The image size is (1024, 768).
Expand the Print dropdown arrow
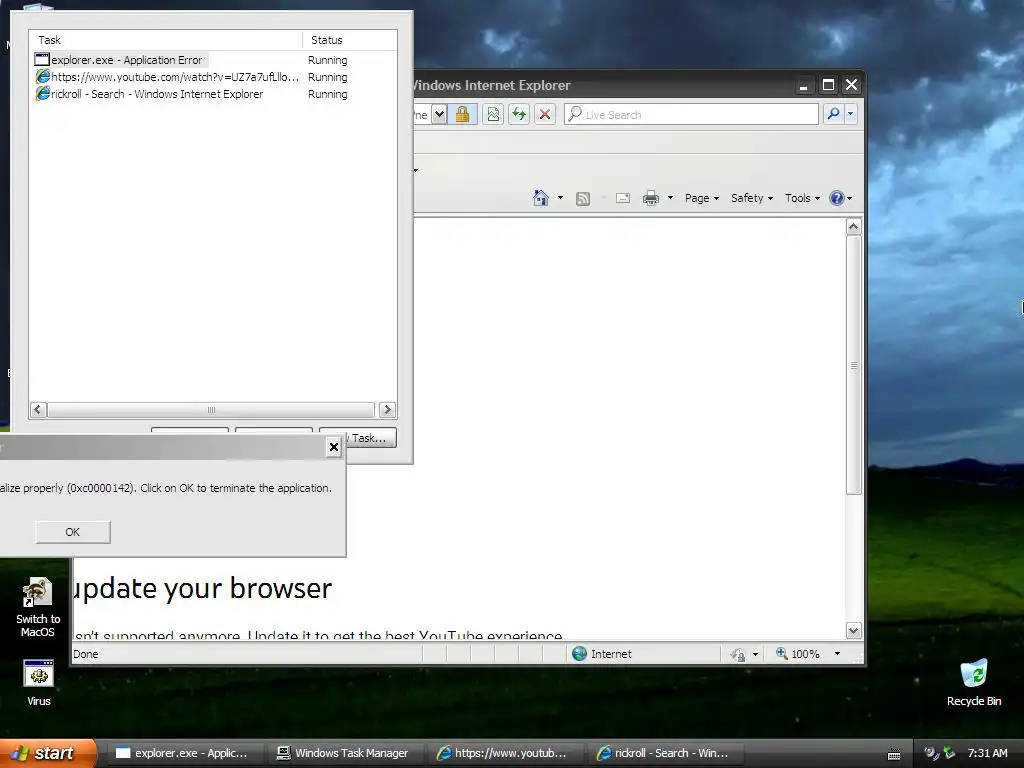pos(670,198)
